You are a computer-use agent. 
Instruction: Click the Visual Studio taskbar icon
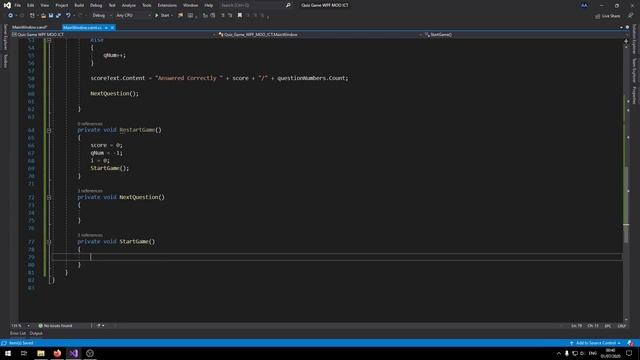(x=73, y=353)
